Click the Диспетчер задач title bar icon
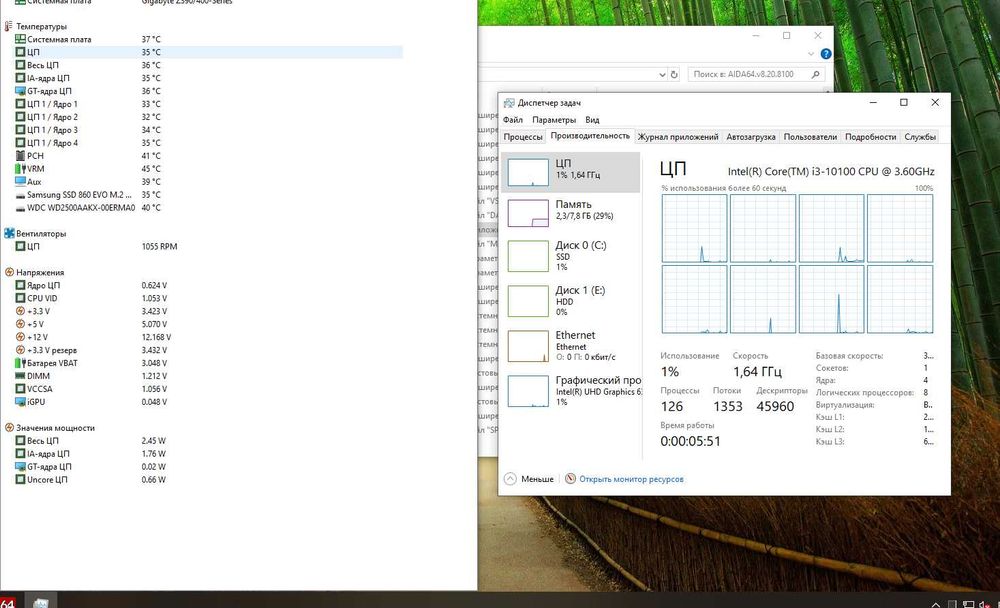 tap(509, 103)
